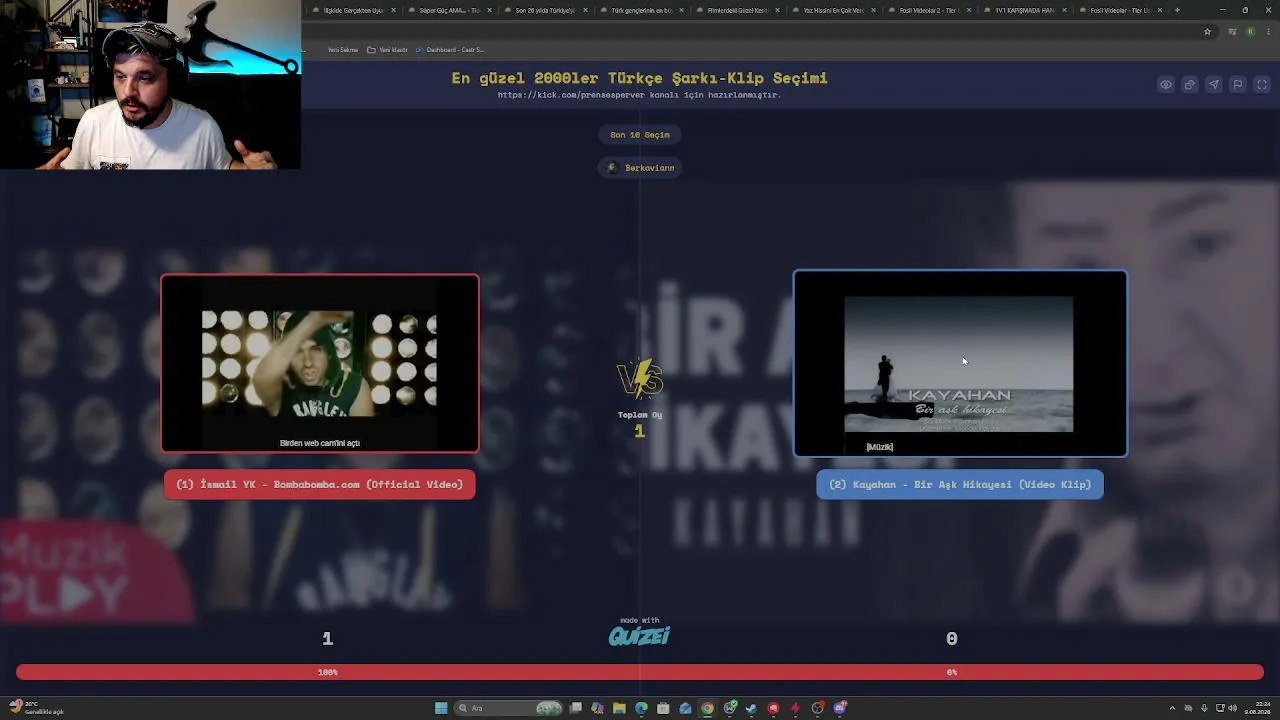Show hidden system tray icons

[1174, 708]
